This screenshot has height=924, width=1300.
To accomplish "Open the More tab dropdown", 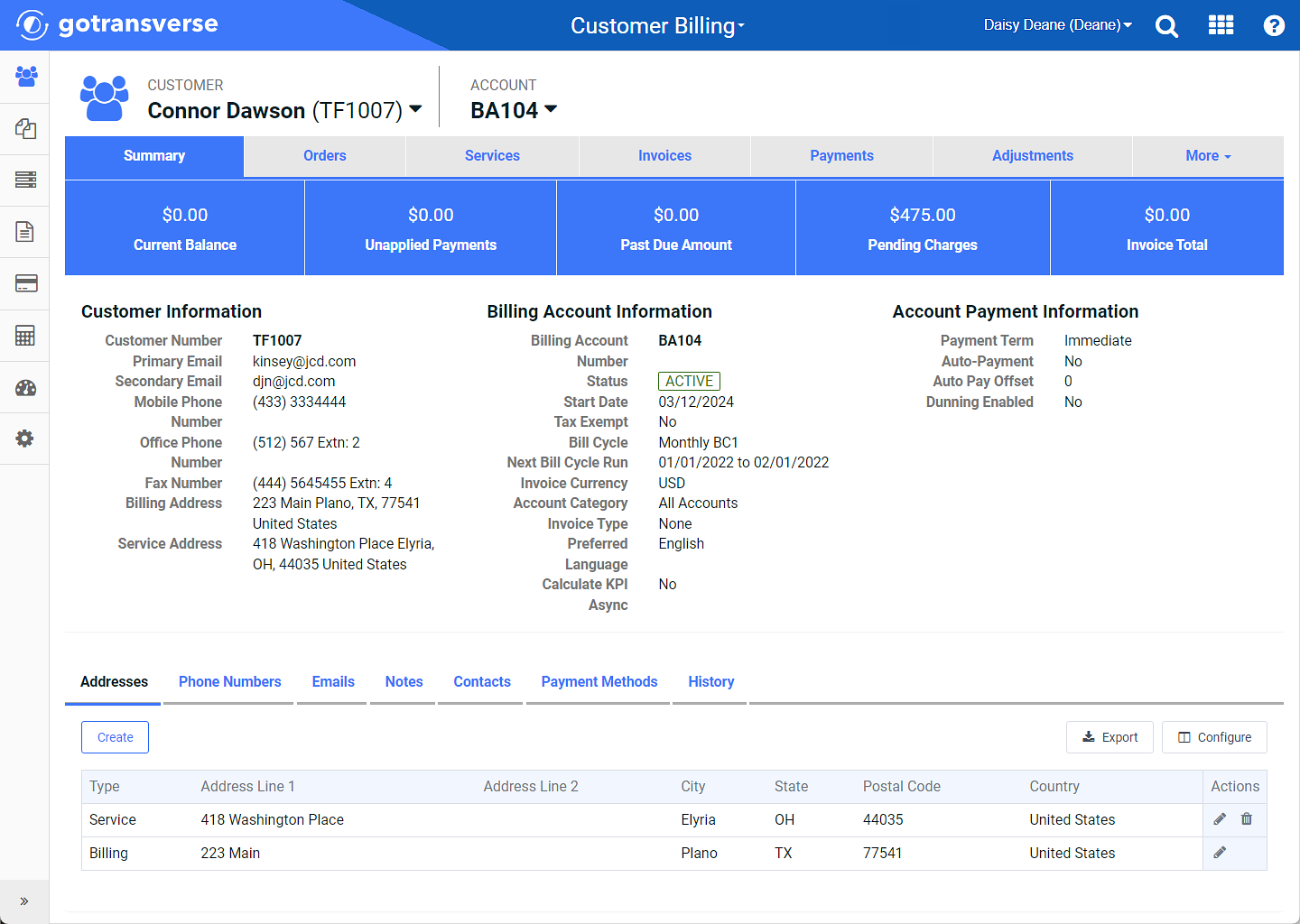I will coord(1208,156).
